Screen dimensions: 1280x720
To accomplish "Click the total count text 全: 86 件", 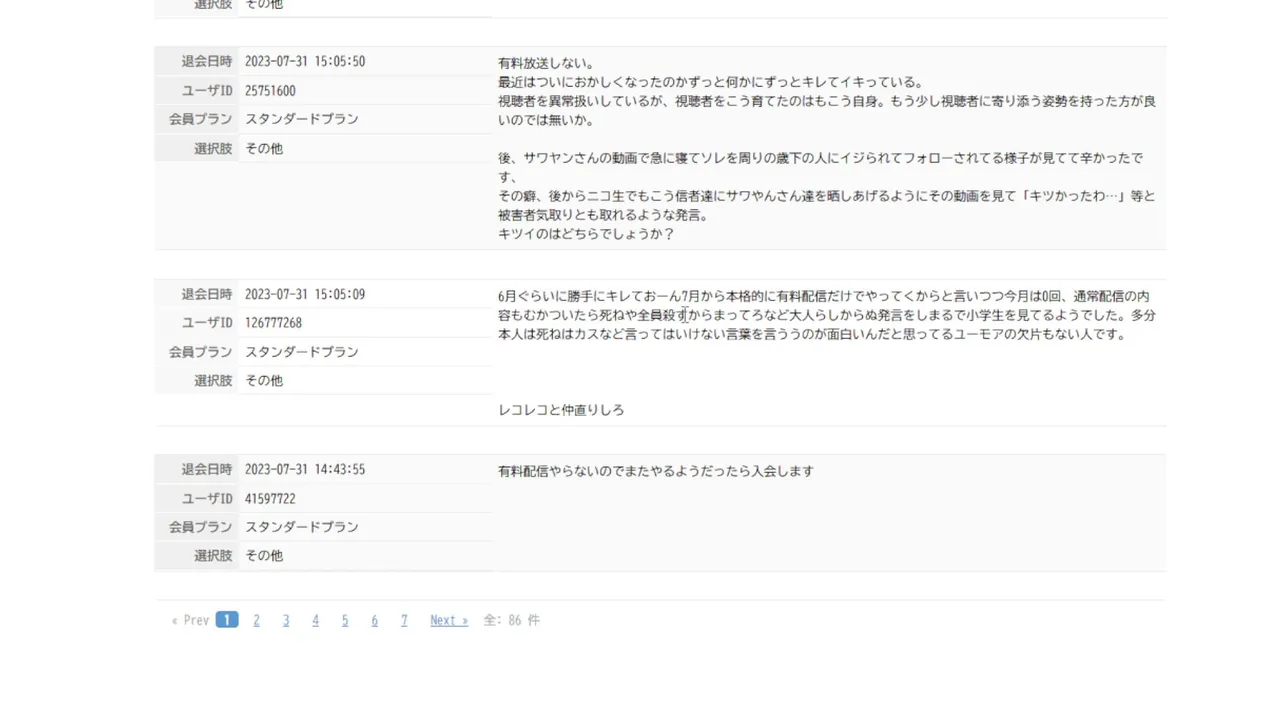I will tap(511, 620).
